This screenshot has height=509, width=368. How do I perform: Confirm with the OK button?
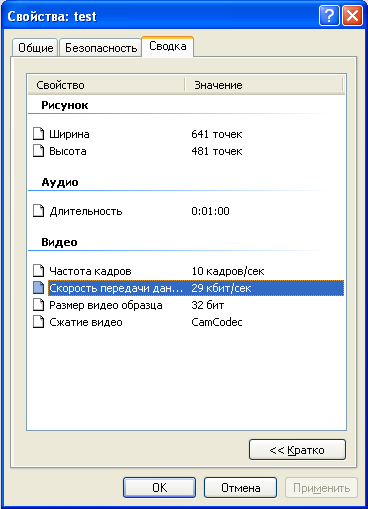(159, 488)
